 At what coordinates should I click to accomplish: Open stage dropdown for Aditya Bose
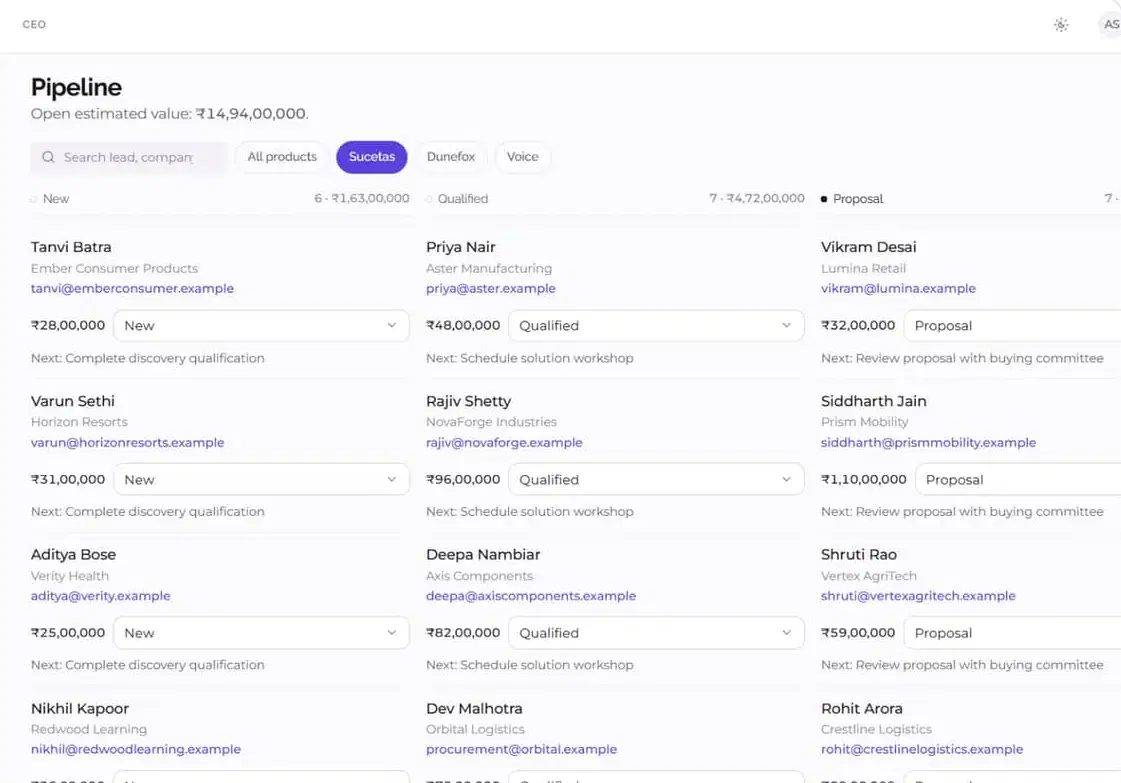click(262, 633)
